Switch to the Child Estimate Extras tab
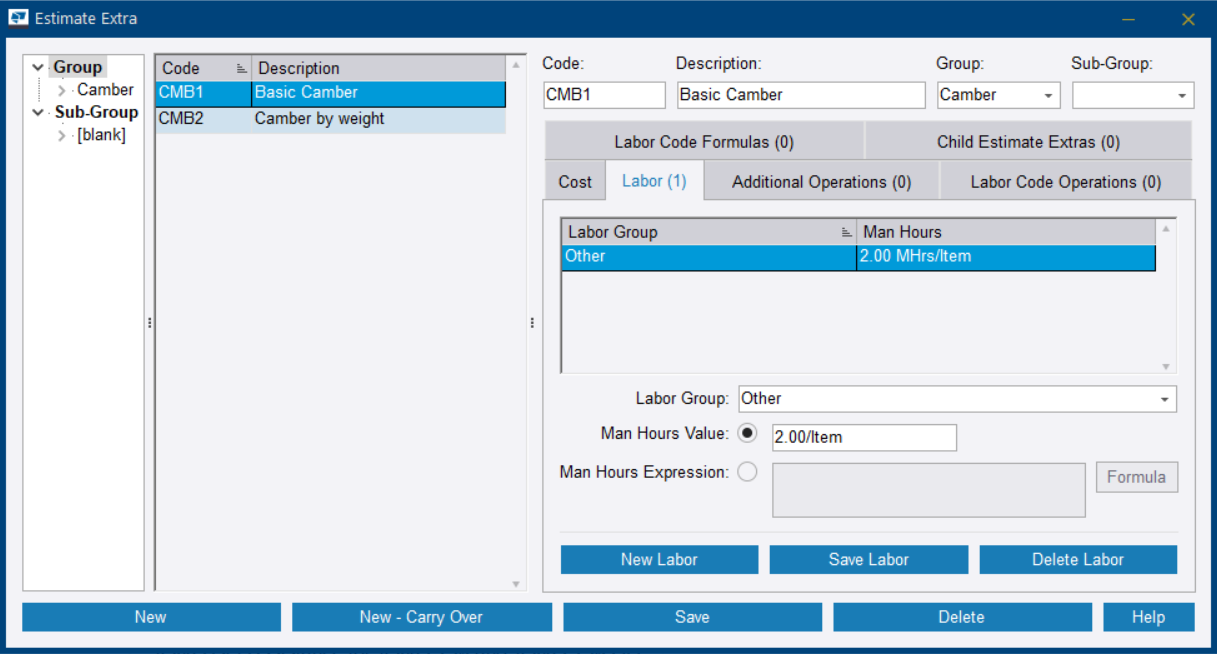The width and height of the screenshot is (1217, 654). 1028,141
